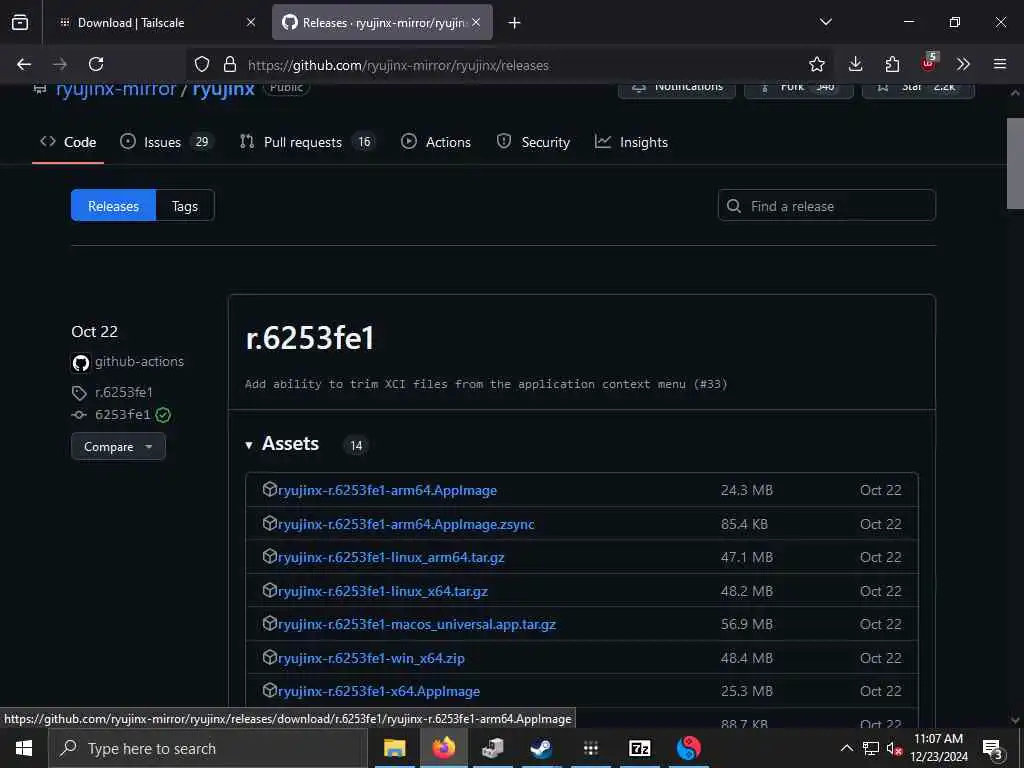1024x768 pixels.
Task: Go to the Security tab
Action: (533, 142)
